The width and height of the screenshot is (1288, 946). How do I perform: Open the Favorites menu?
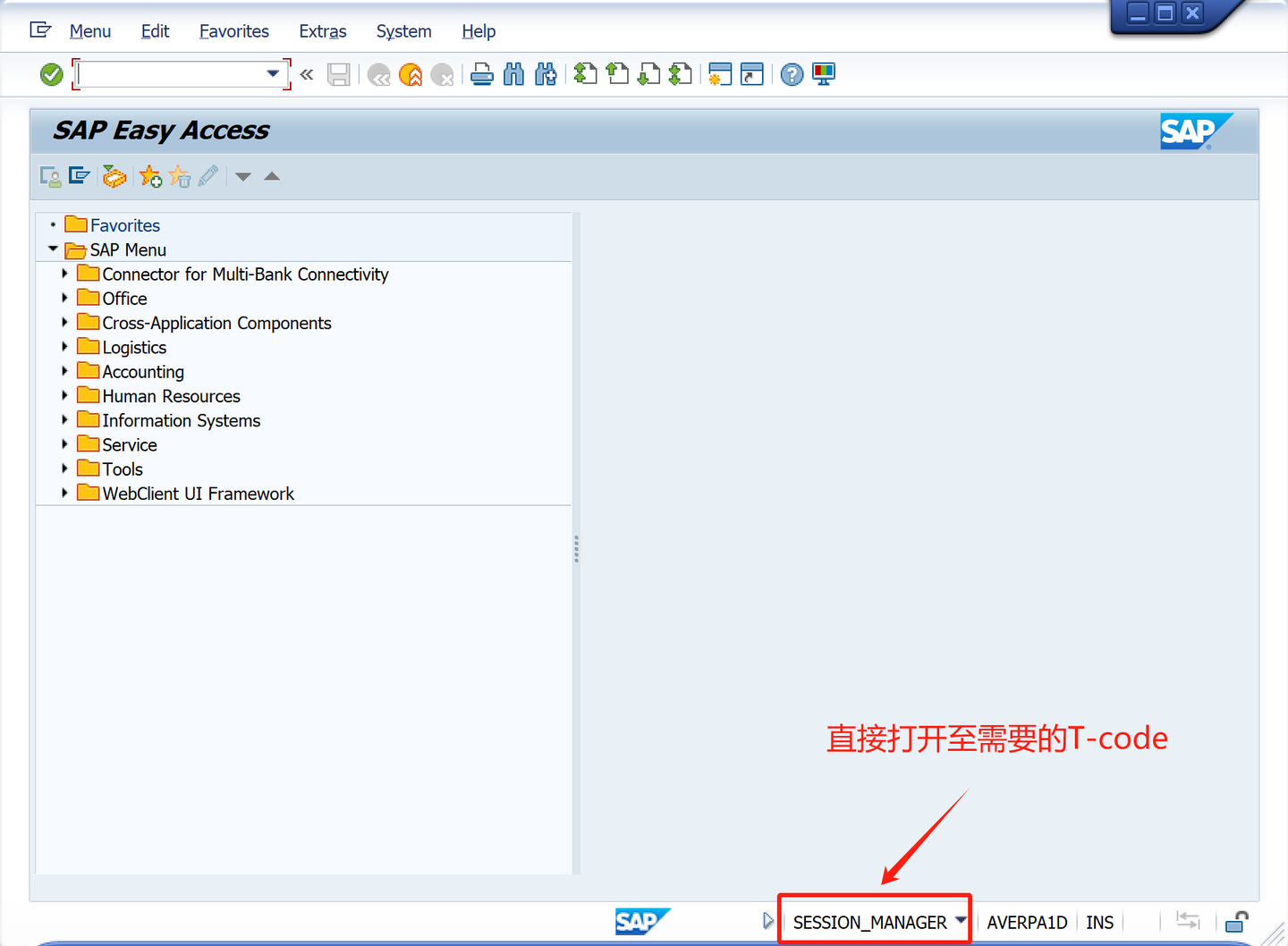233,31
